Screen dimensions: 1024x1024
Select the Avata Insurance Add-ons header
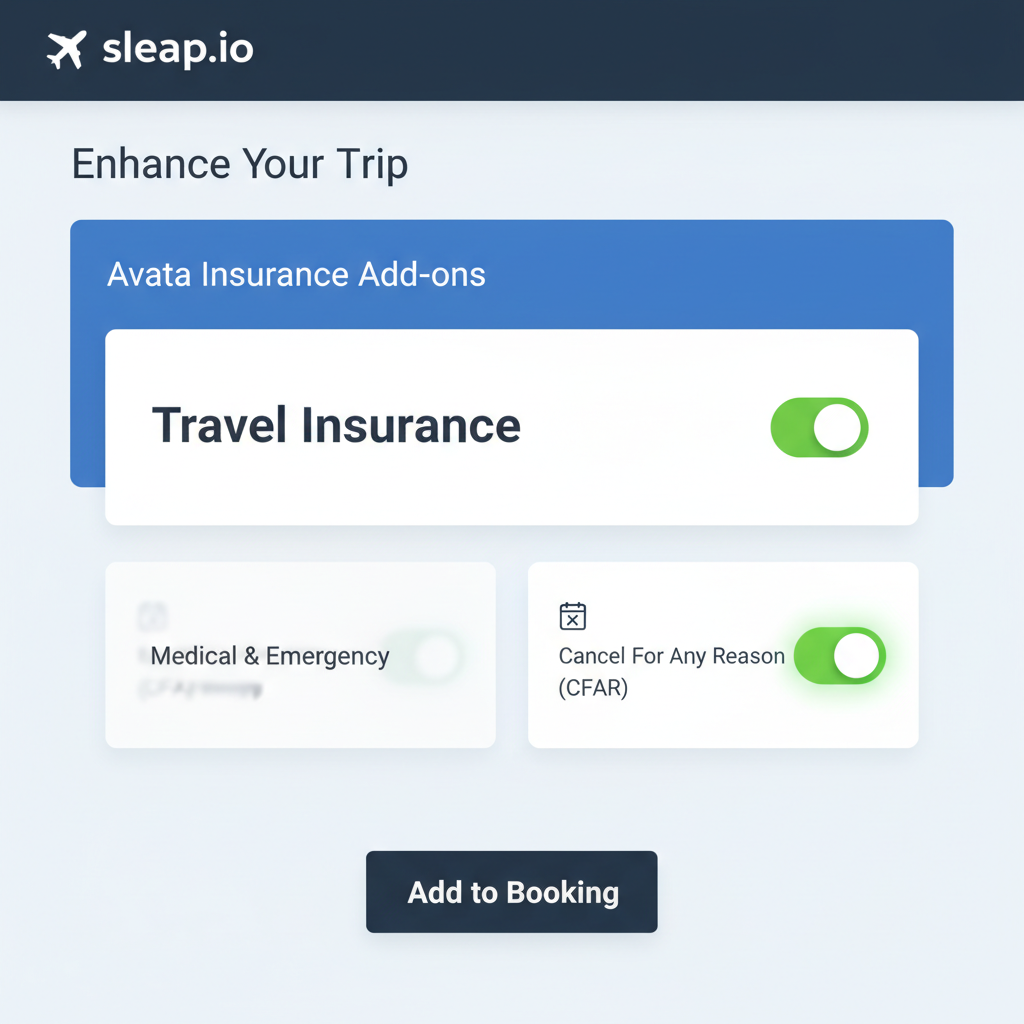(x=297, y=274)
